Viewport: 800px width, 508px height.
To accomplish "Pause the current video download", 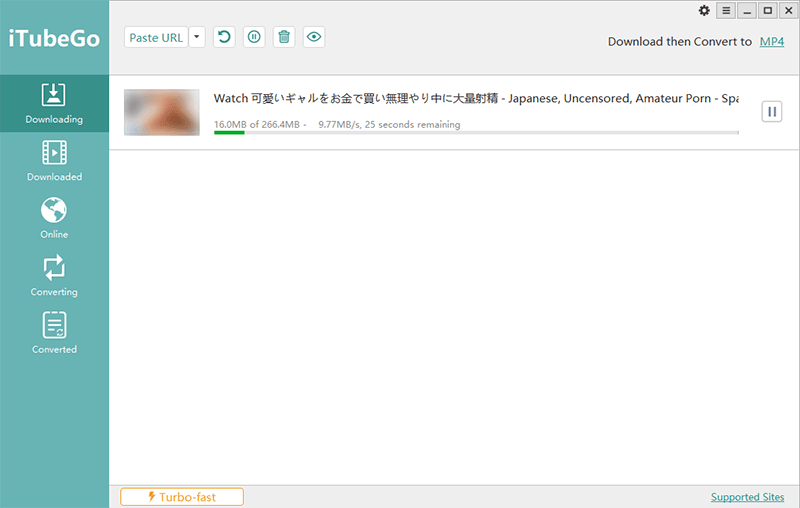I will click(x=772, y=112).
